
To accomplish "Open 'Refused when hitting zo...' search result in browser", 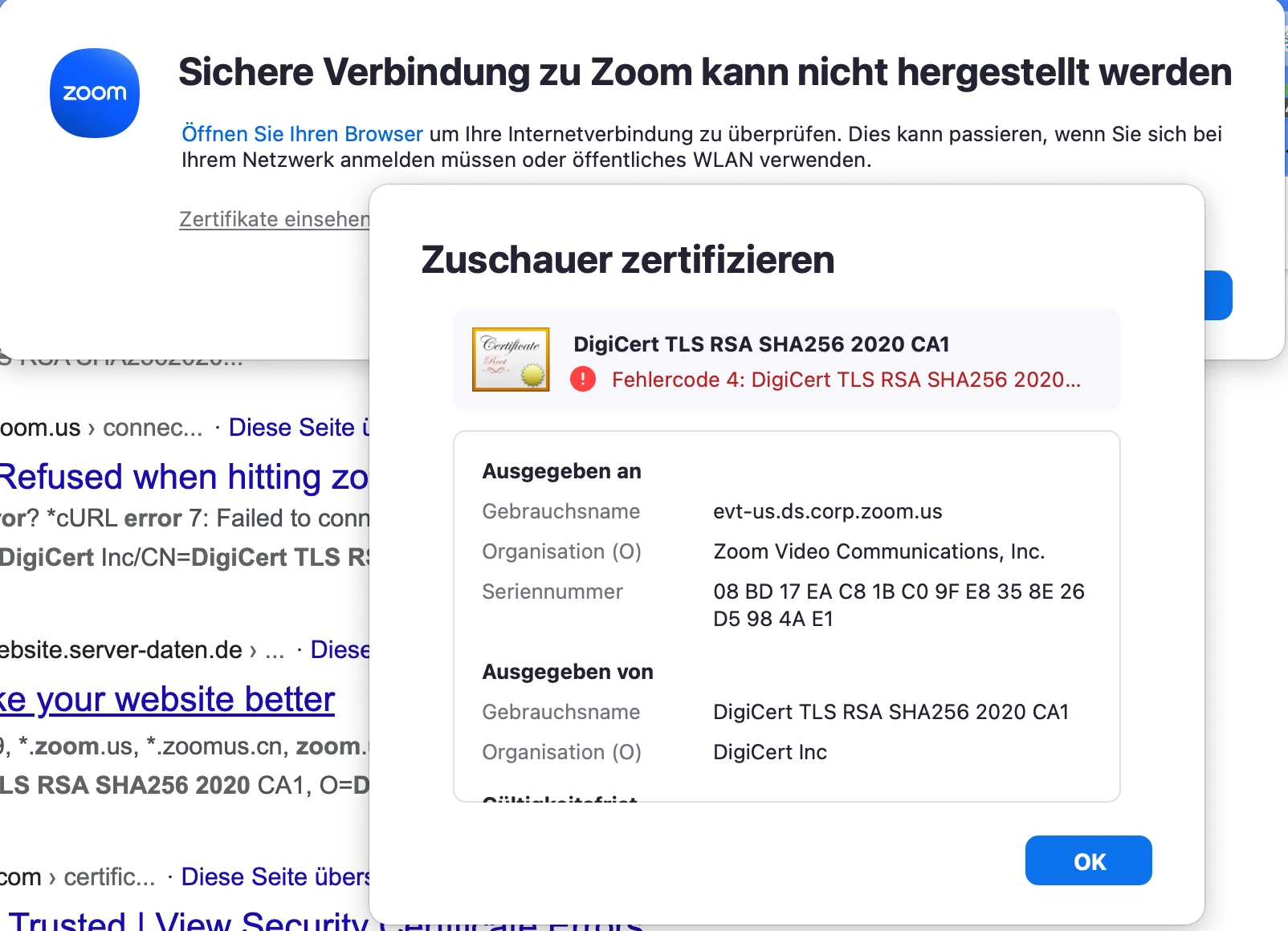I will 184,477.
